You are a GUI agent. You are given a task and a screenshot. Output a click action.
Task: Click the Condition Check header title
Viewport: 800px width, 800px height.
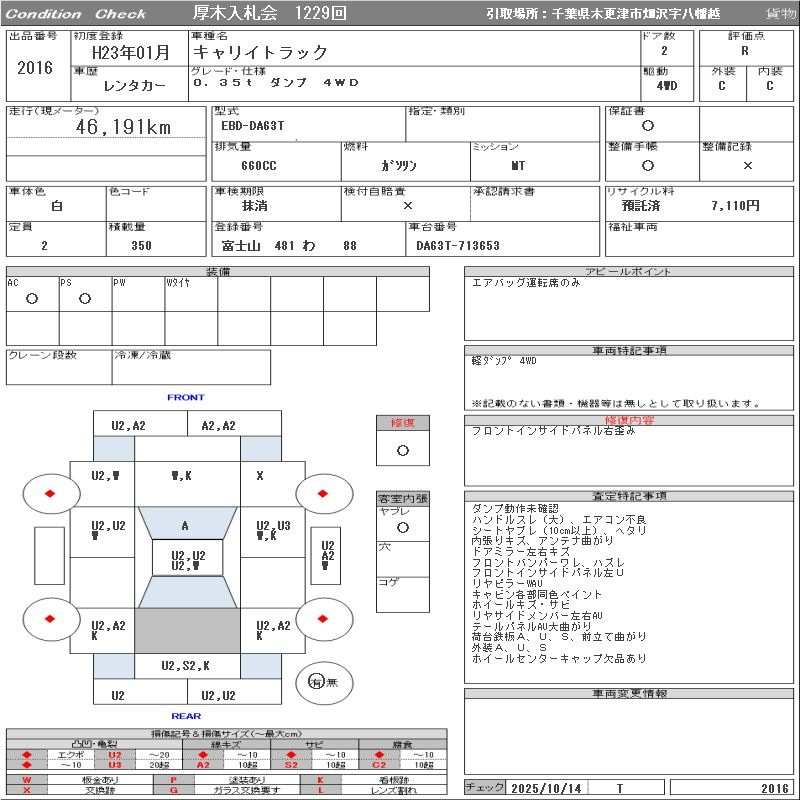(76, 14)
